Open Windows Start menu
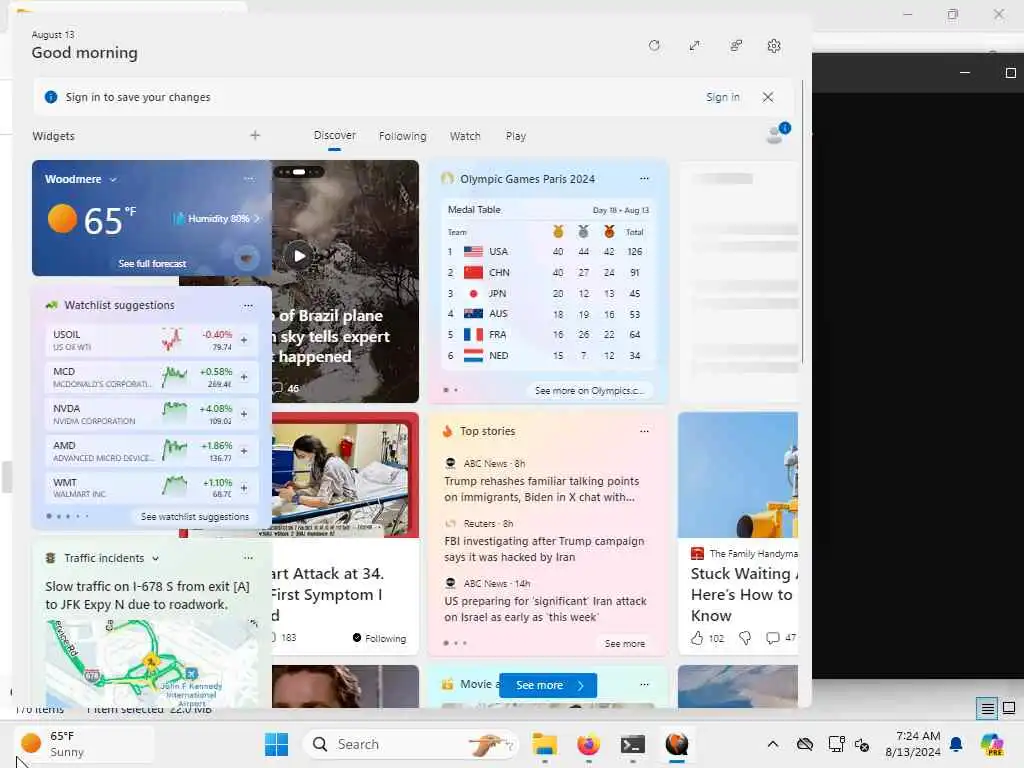Screen dimensions: 1024x768 [276, 744]
